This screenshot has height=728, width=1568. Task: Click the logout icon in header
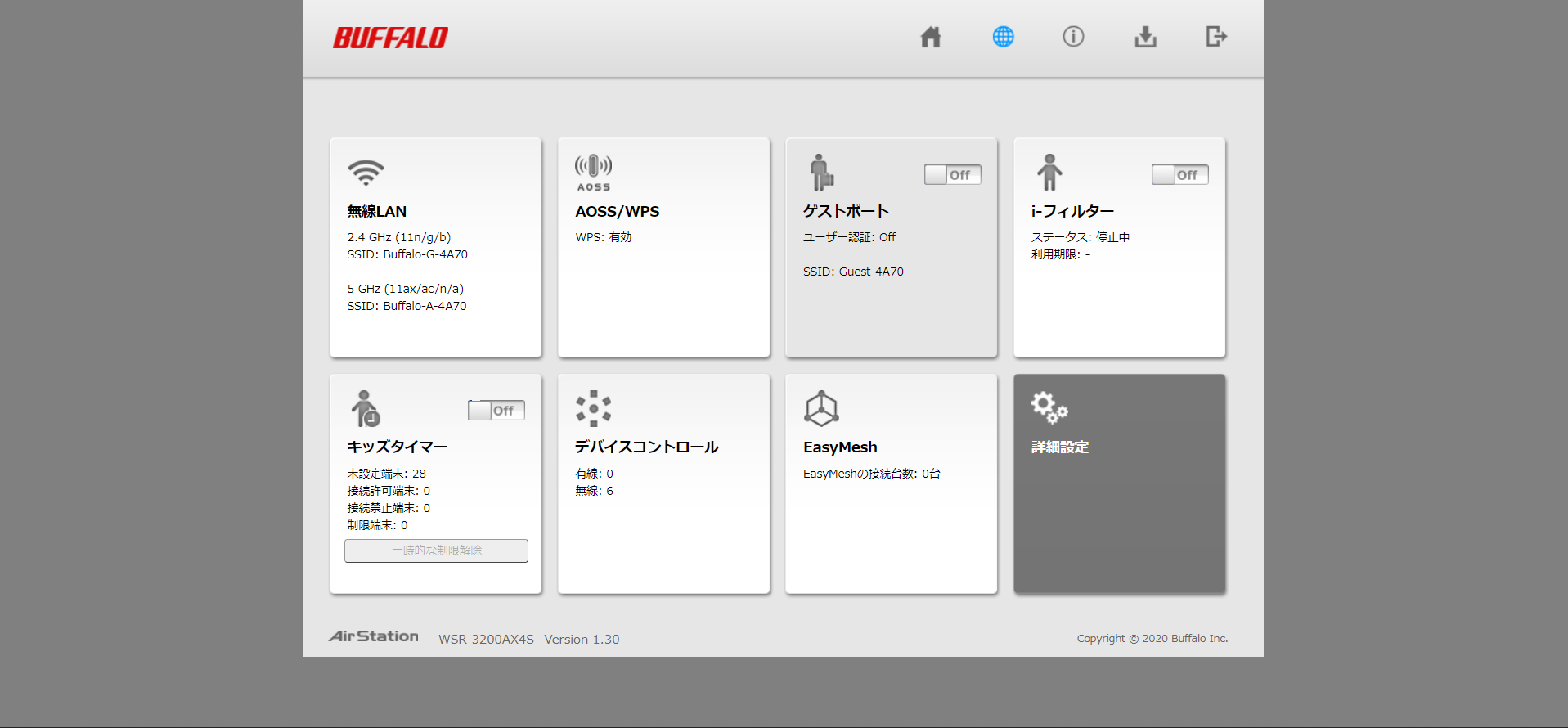(x=1216, y=37)
